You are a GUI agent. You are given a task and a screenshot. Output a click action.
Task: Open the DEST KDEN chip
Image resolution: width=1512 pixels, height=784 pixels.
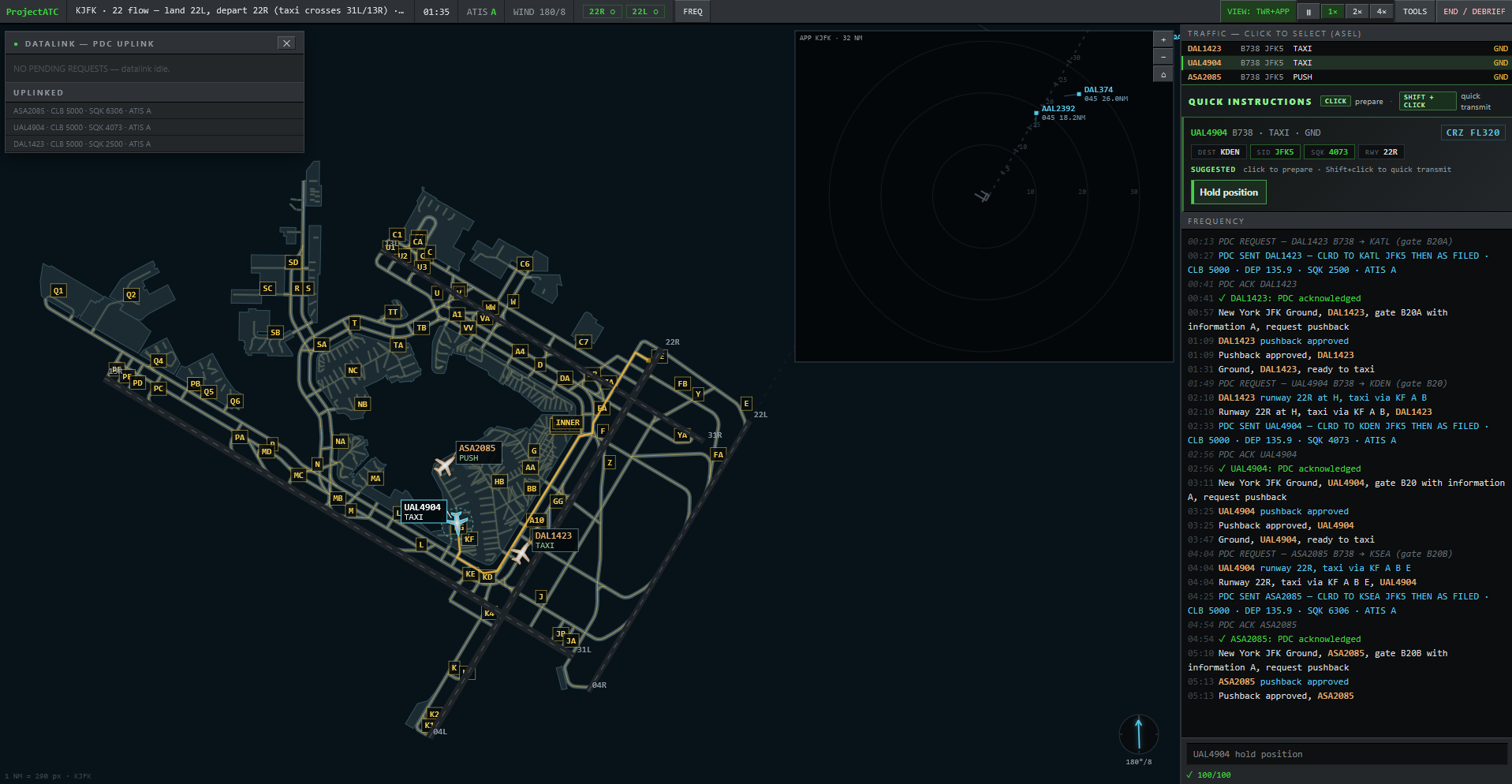(x=1219, y=152)
